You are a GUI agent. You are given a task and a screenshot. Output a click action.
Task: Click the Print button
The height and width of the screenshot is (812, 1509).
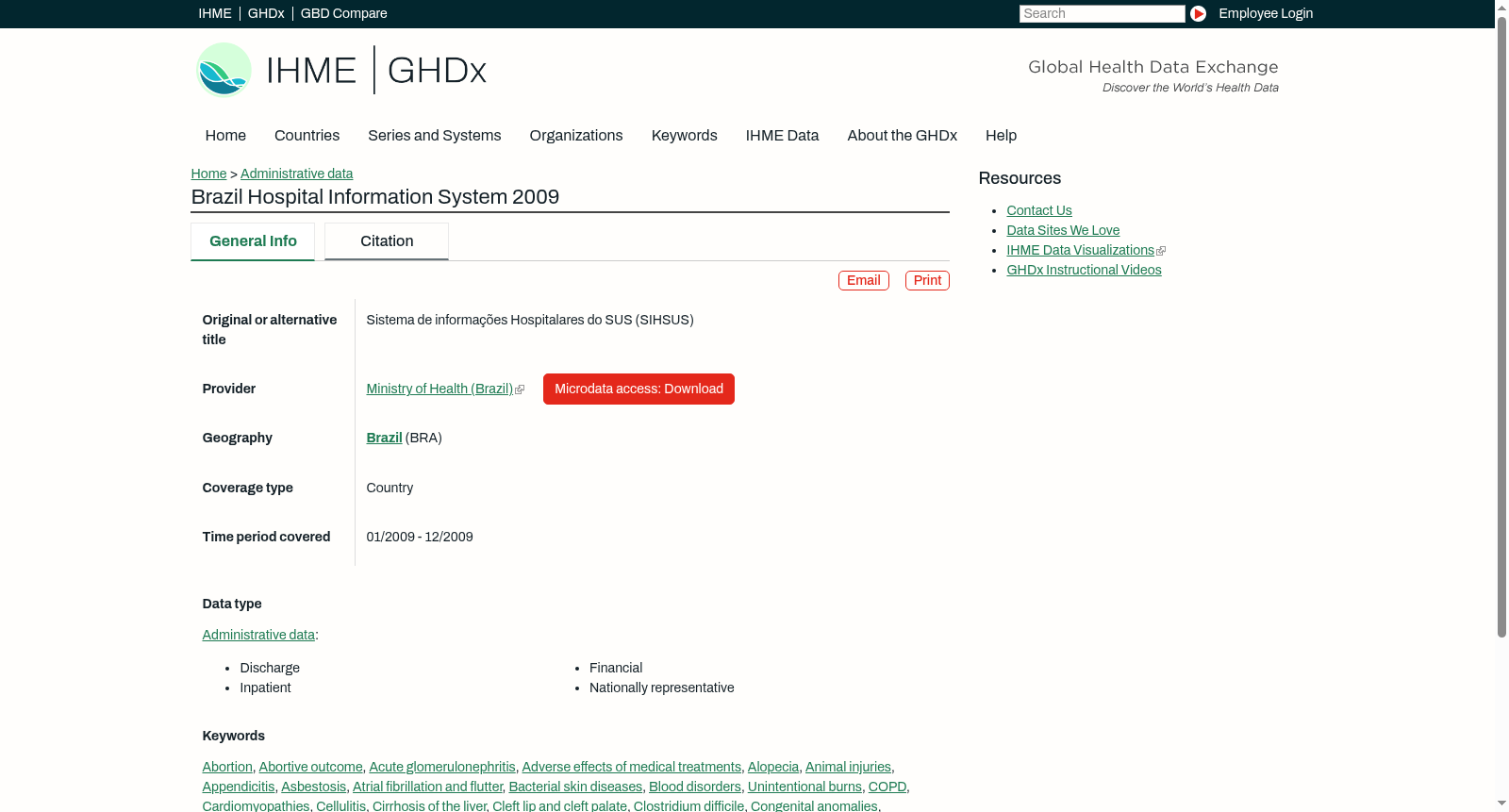coord(927,280)
